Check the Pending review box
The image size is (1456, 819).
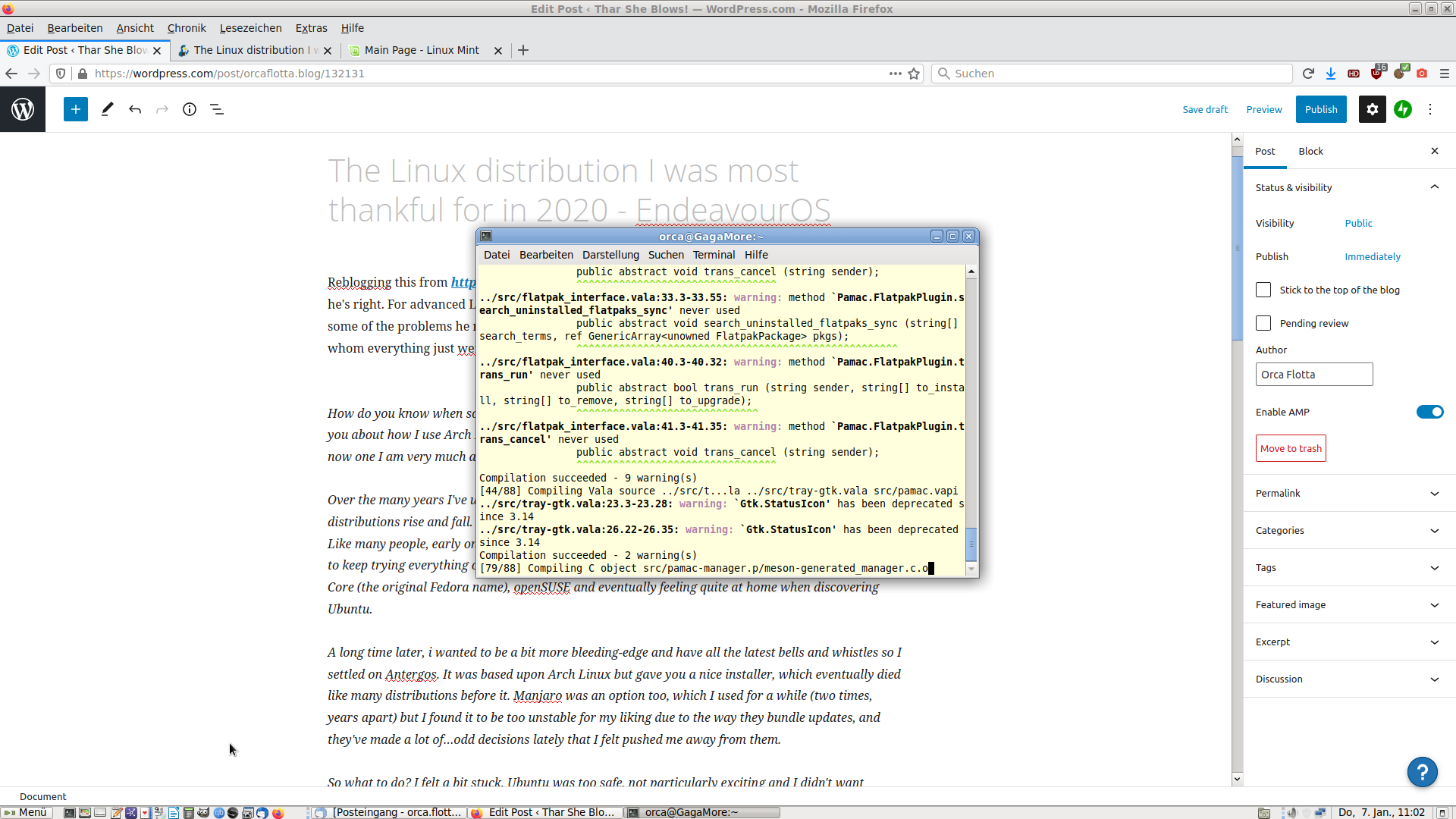[x=1263, y=323]
